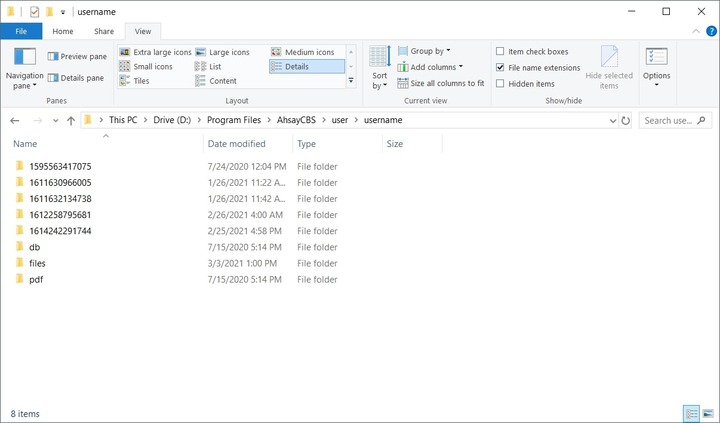
Task: Open folder Options
Action: coord(657,68)
